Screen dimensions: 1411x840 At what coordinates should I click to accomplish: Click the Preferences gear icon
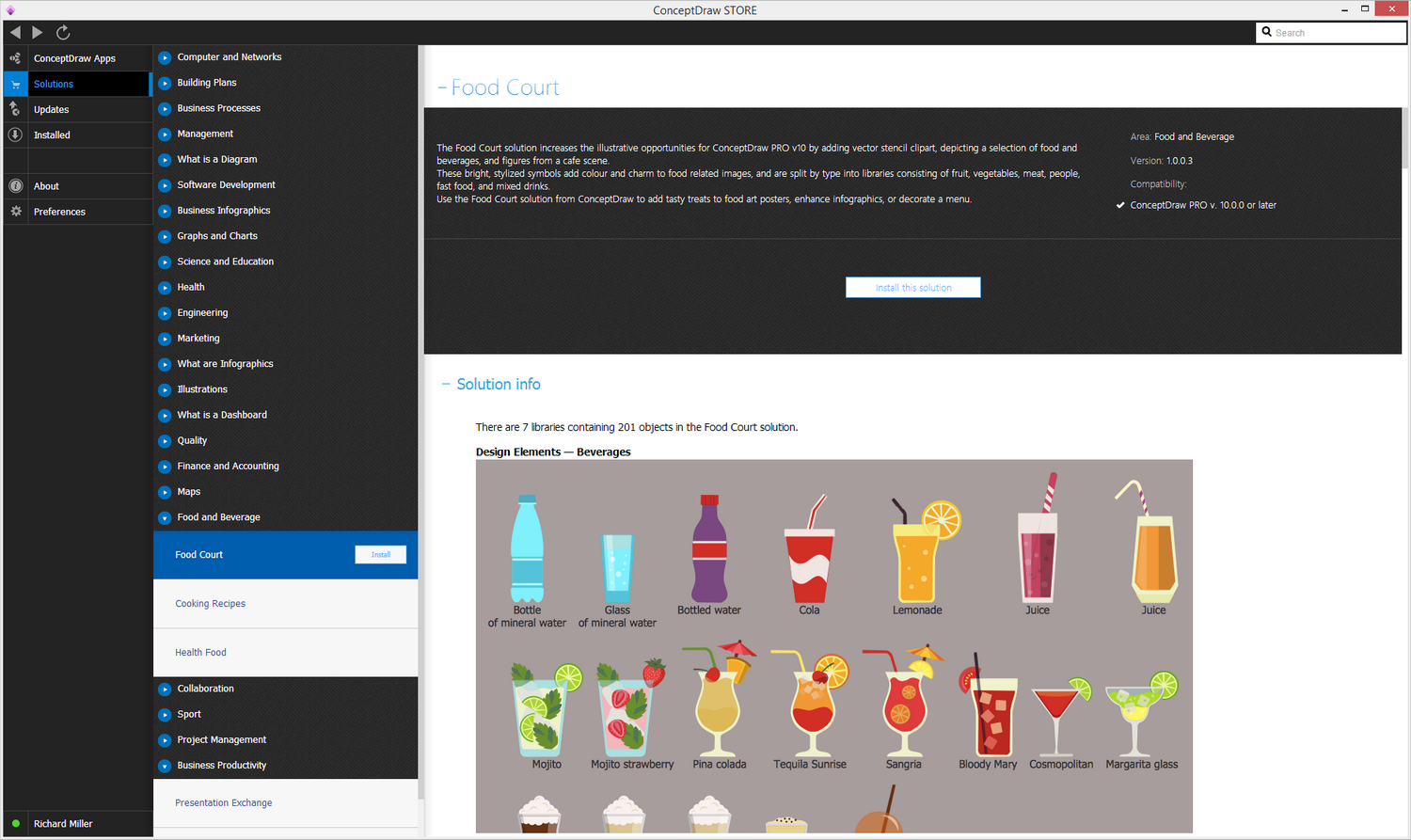pos(15,212)
